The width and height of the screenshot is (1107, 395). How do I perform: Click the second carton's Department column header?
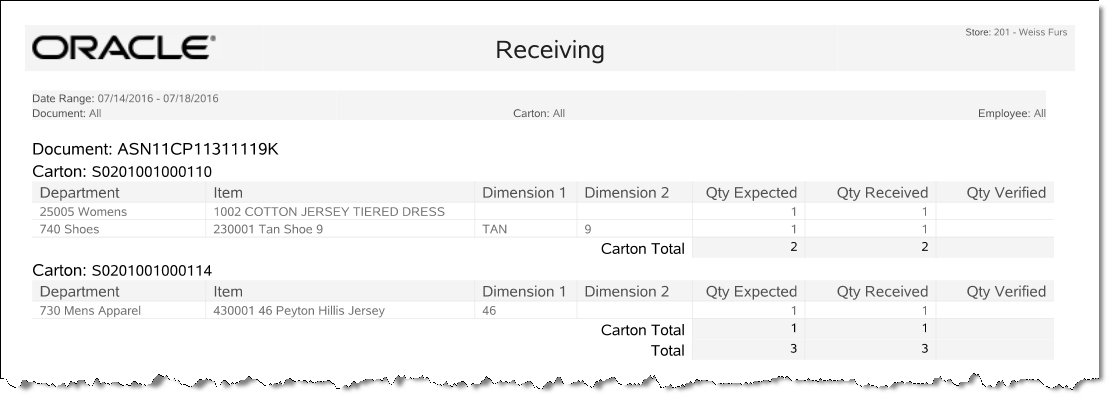pyautogui.click(x=80, y=291)
